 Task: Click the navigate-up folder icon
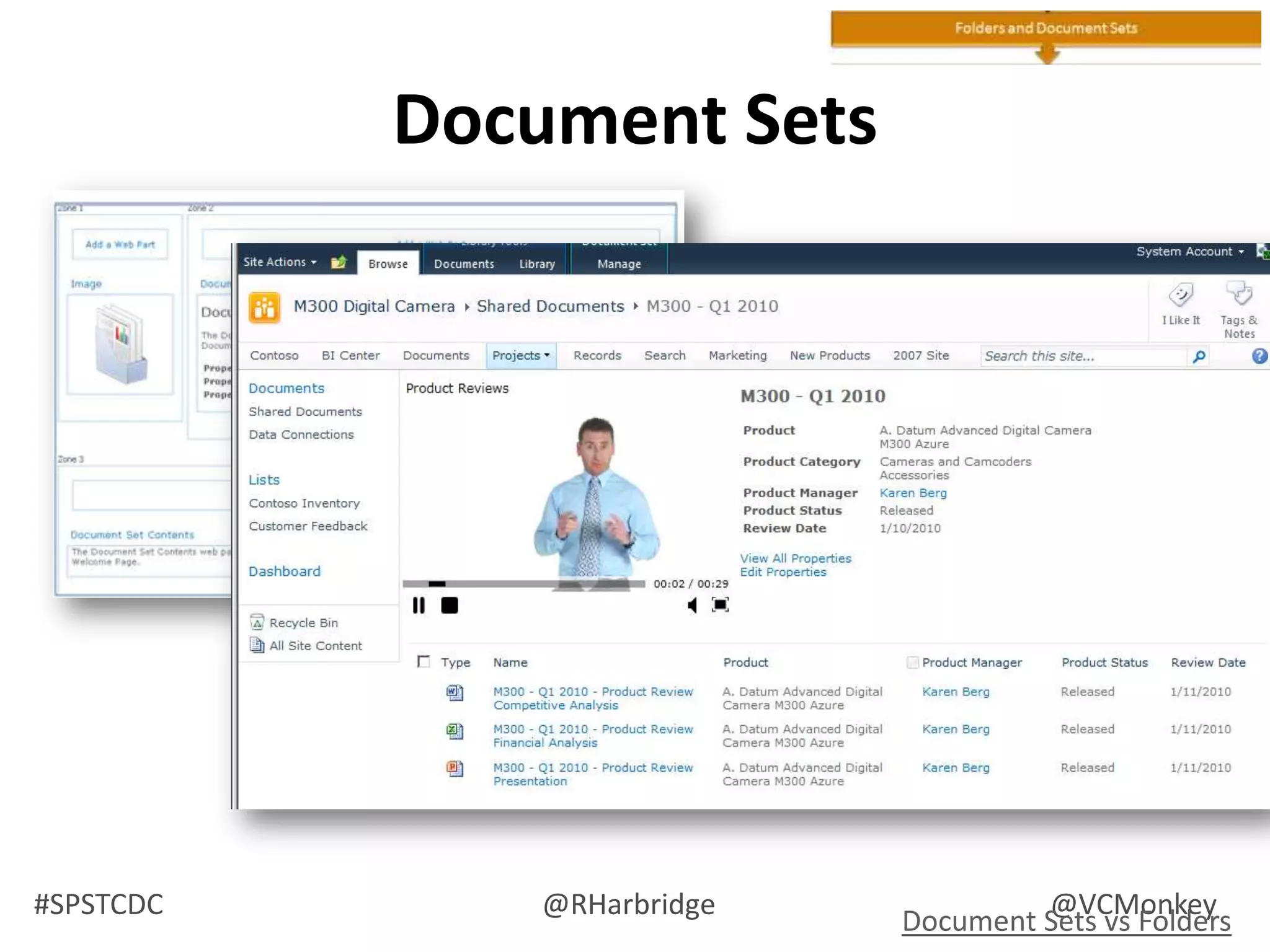(339, 263)
